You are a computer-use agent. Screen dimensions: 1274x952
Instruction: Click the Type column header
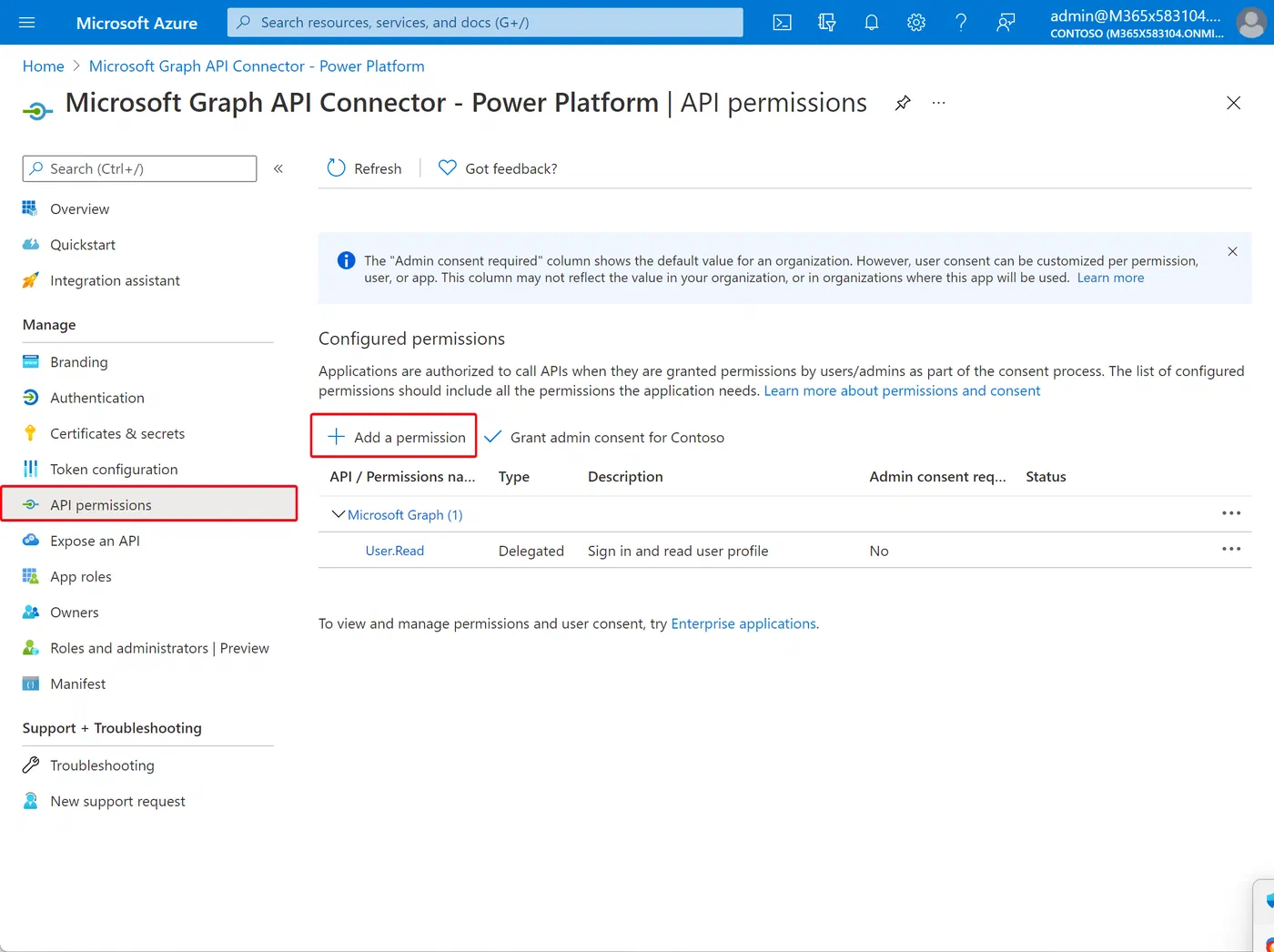coord(514,477)
